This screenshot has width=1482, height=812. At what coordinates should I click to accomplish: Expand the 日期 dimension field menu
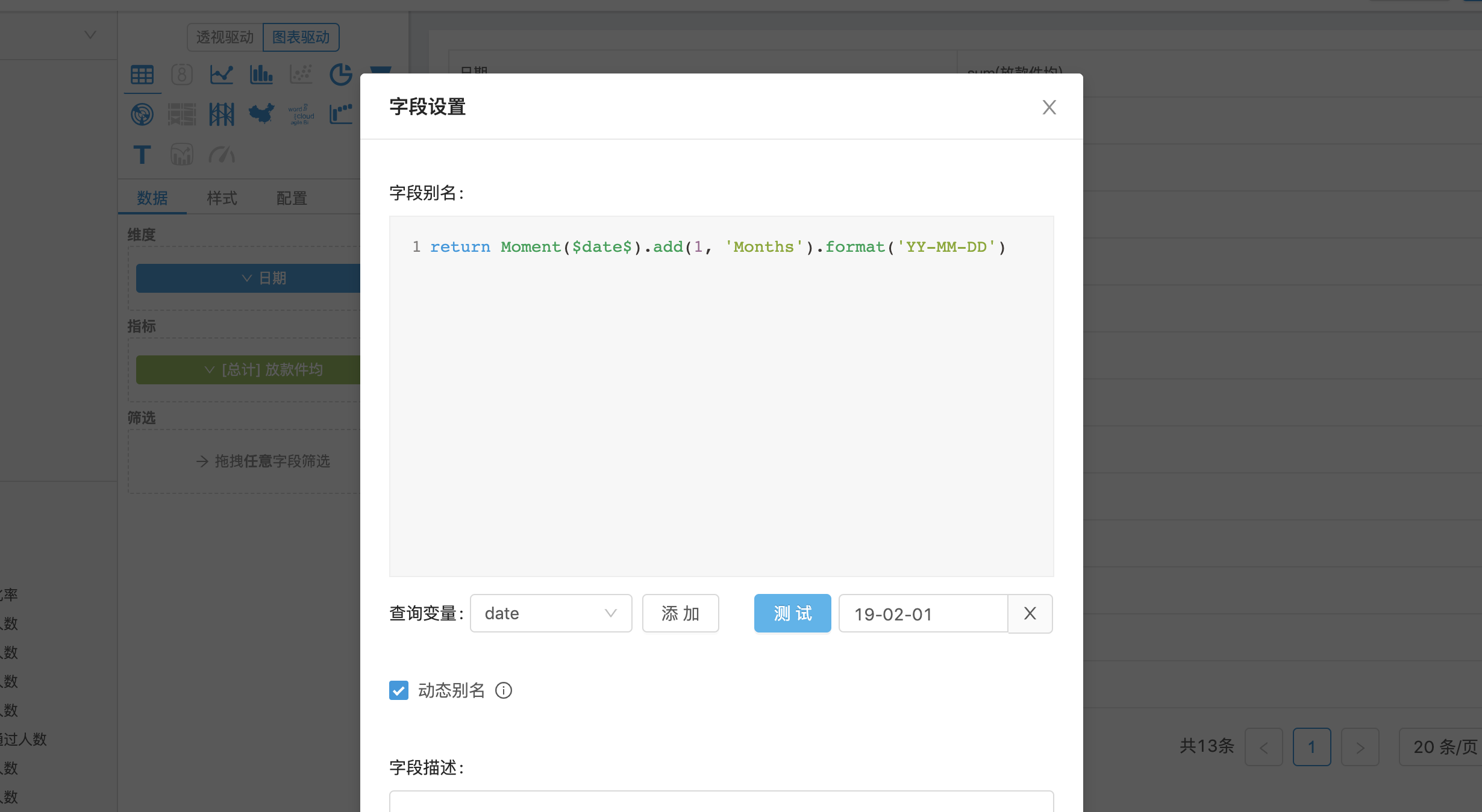click(247, 278)
